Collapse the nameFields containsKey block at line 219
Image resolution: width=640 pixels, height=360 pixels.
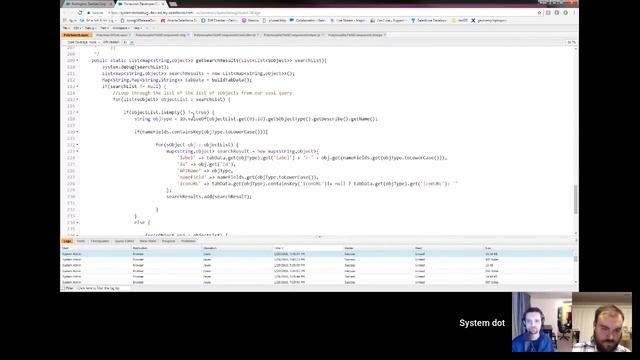[x=78, y=132]
